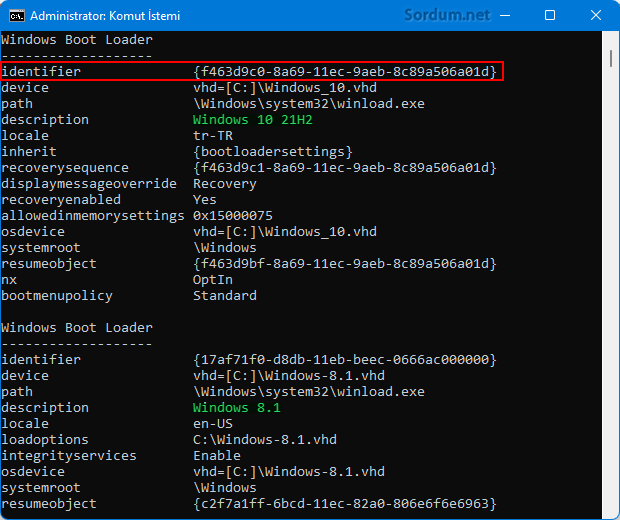The image size is (620, 520).
Task: Click the 0x15000075 value
Action: tap(232, 216)
